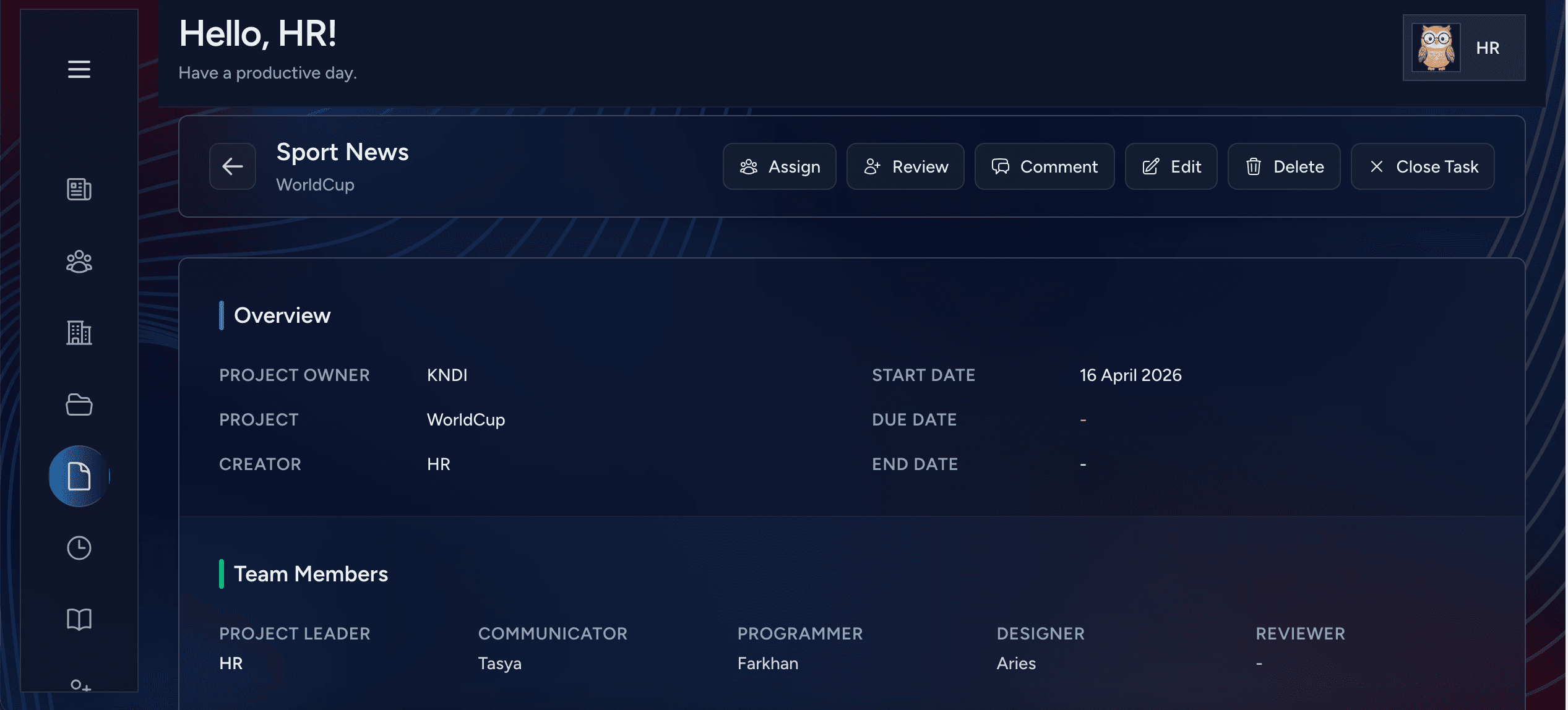Screen dimensions: 1568x710
Task: Click the DUE DATE label
Action: click(915, 419)
